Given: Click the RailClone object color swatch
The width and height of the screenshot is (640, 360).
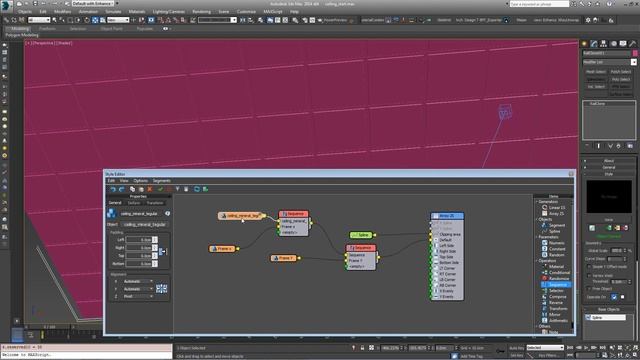Looking at the screenshot, I should click(635, 53).
